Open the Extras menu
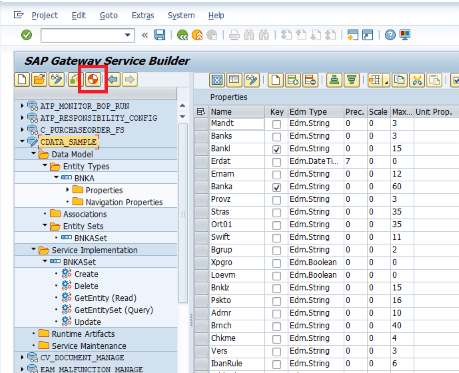459x373 pixels. click(143, 15)
